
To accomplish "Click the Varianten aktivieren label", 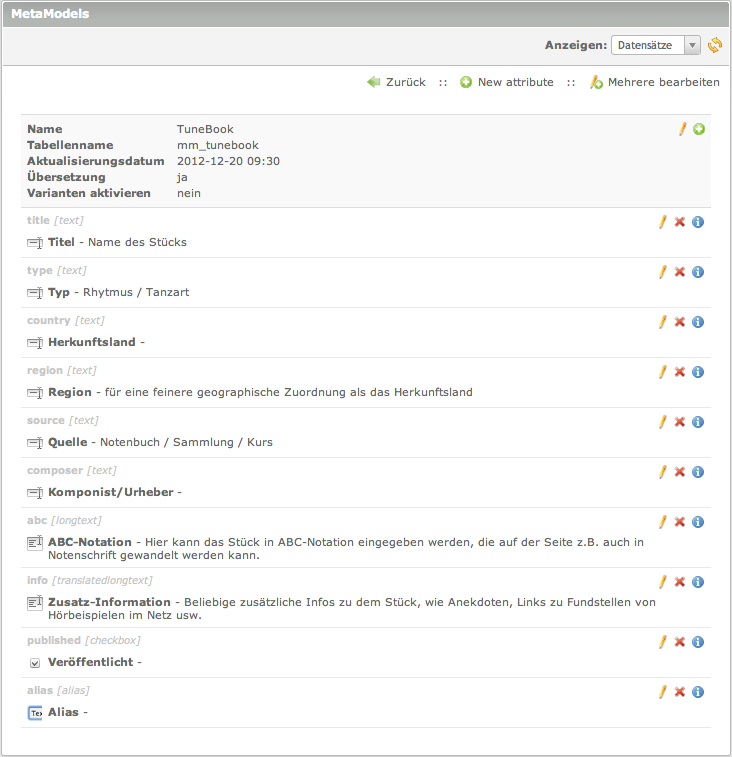I will tap(89, 193).
